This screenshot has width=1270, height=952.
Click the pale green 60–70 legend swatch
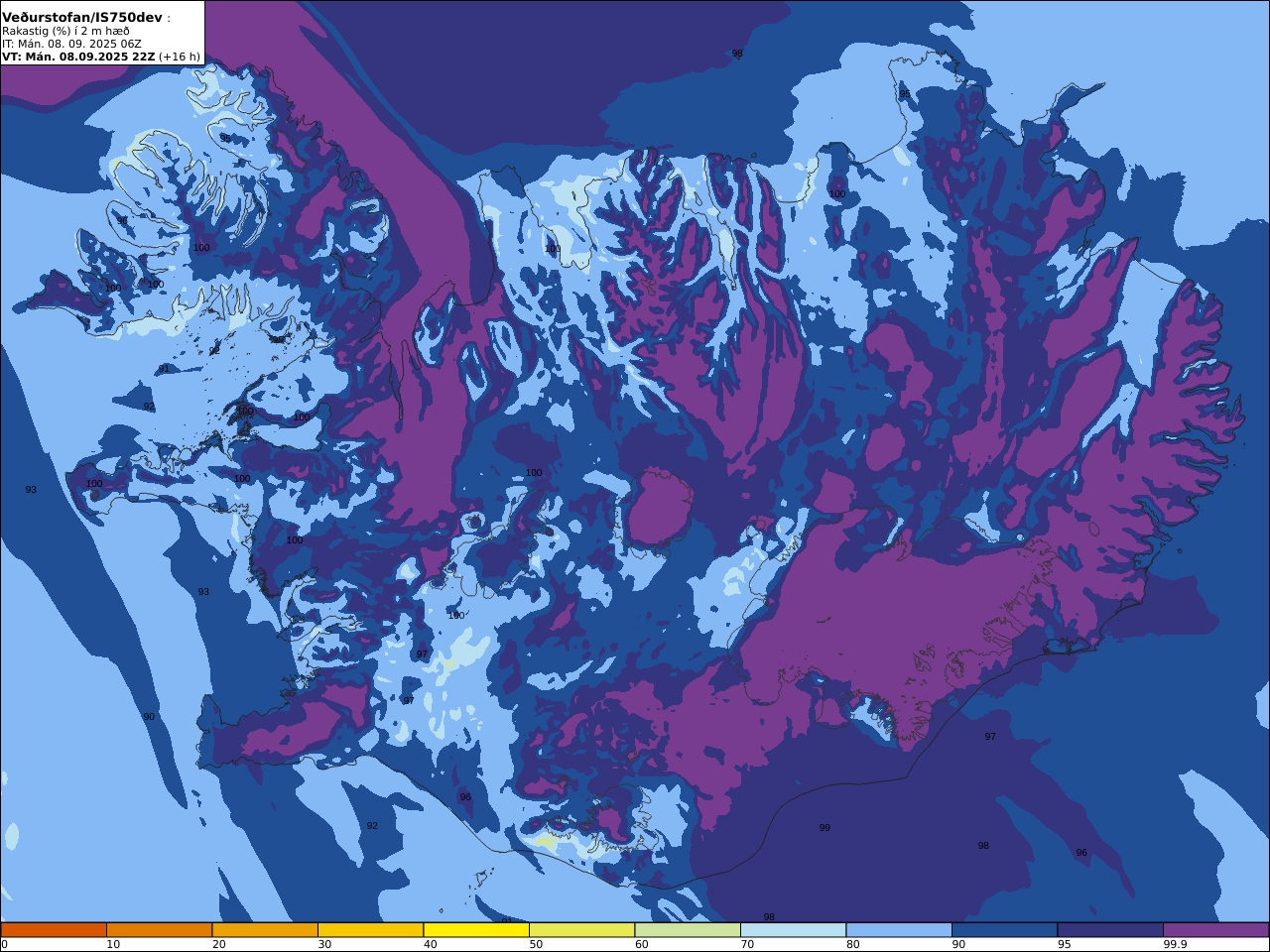coord(688,930)
